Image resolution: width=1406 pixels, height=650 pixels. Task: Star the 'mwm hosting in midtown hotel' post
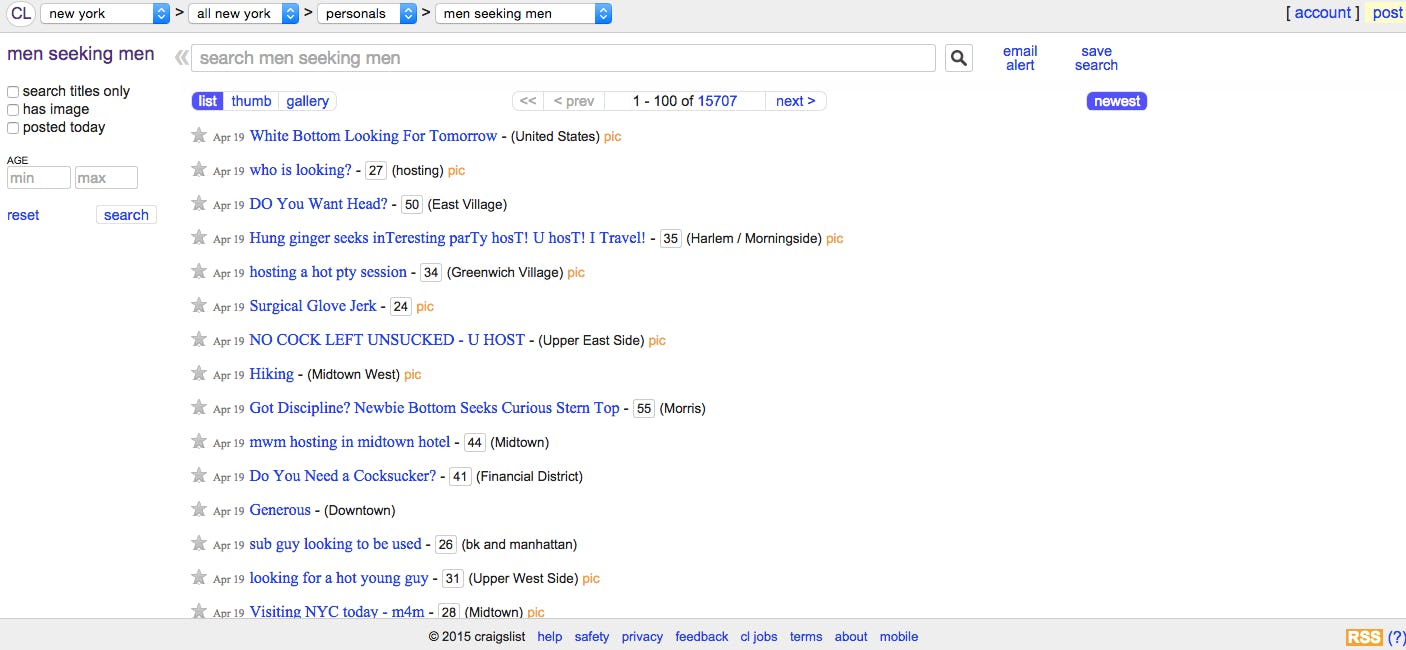[199, 442]
